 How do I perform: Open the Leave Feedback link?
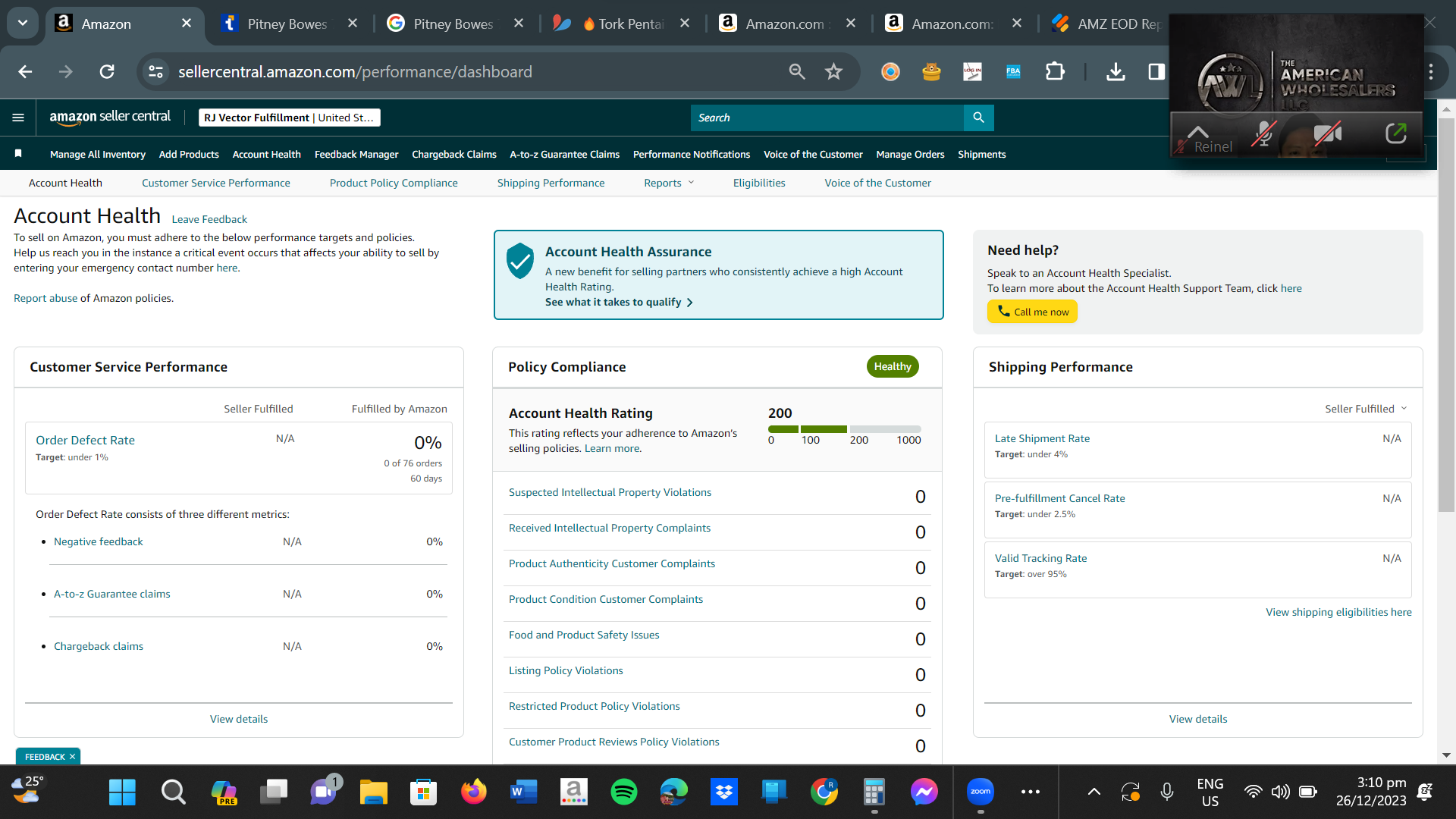pyautogui.click(x=209, y=219)
